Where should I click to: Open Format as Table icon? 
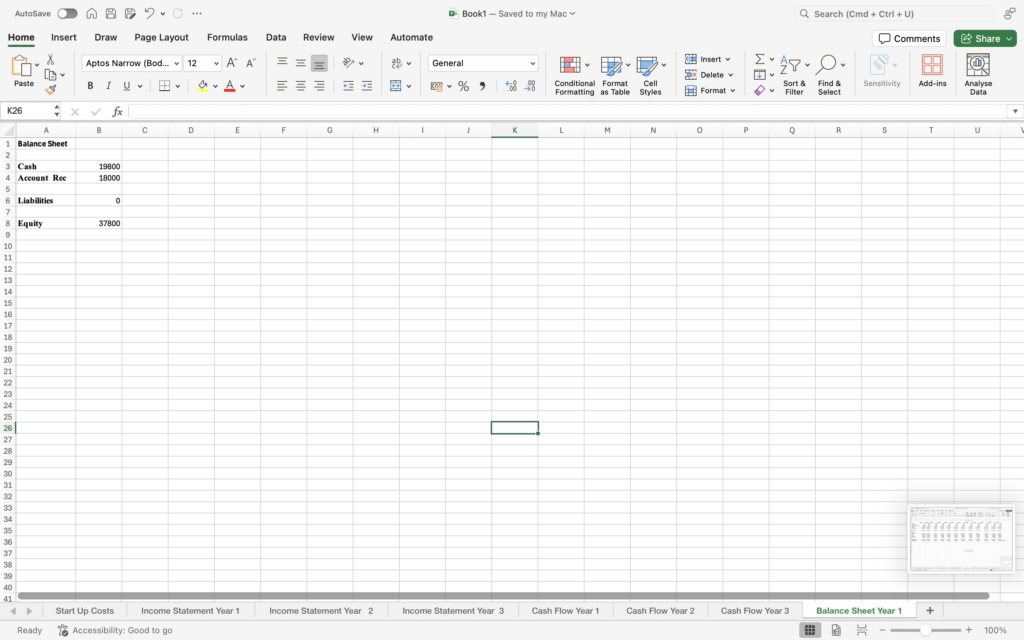point(611,66)
